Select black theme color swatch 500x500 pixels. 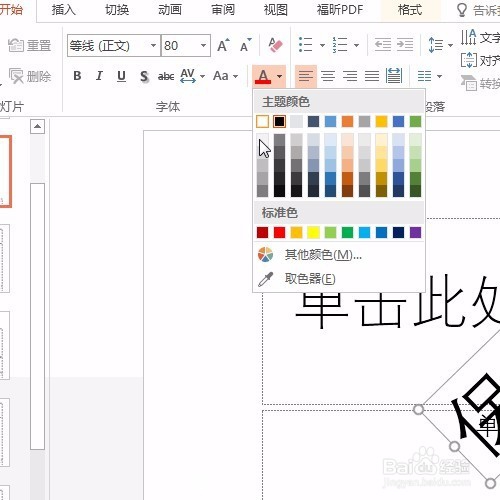pos(279,121)
